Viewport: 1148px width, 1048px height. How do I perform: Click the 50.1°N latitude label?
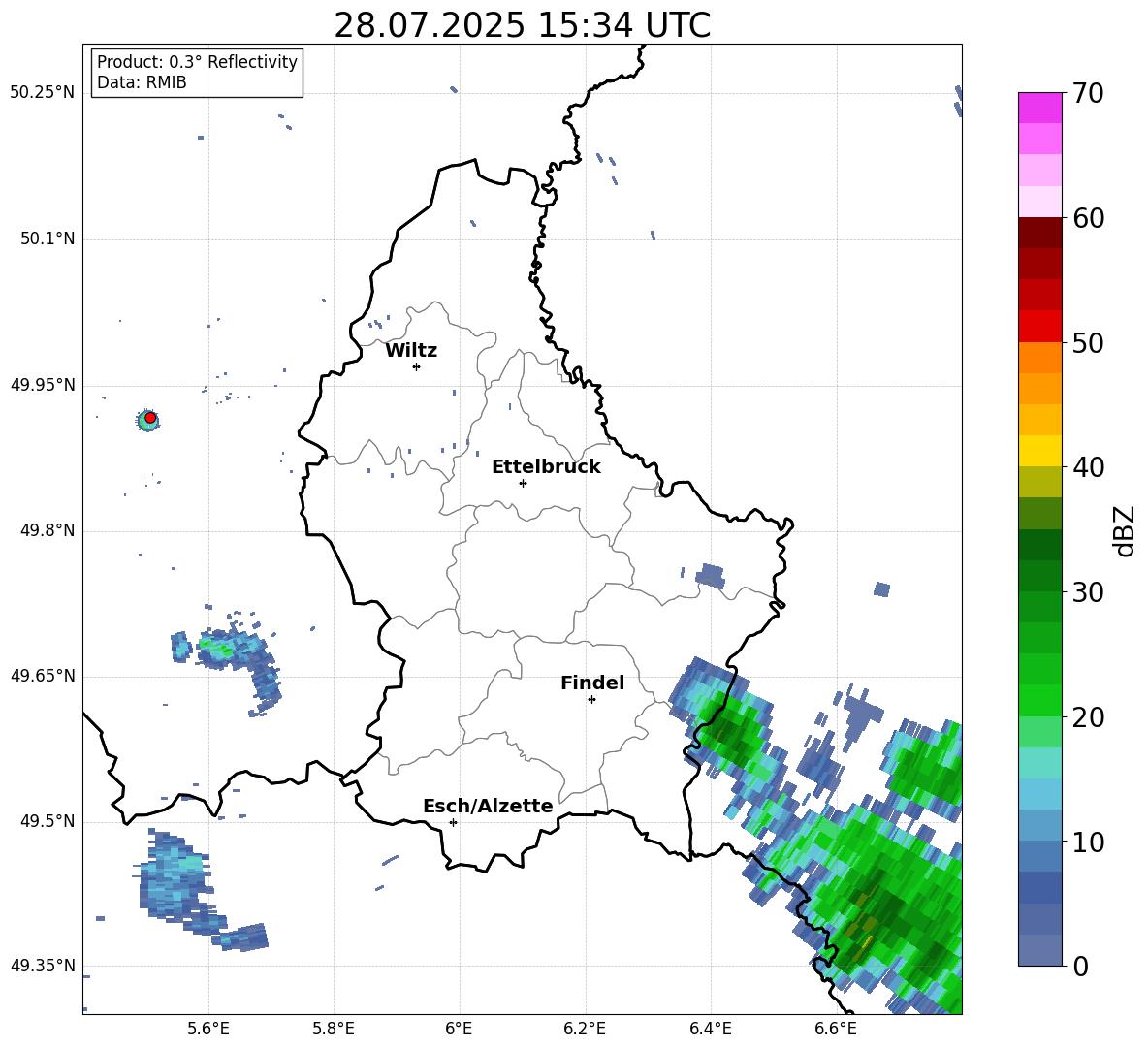coord(48,239)
